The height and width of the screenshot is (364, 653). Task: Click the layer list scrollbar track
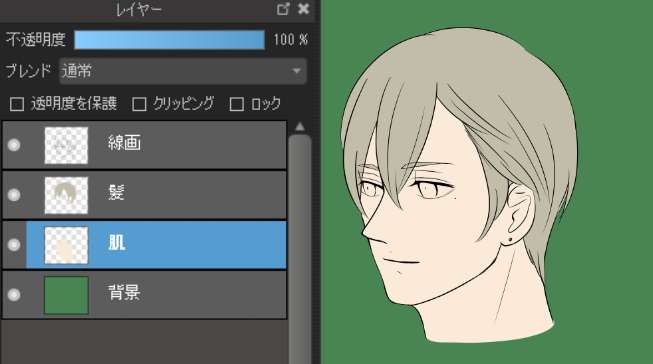[299, 250]
